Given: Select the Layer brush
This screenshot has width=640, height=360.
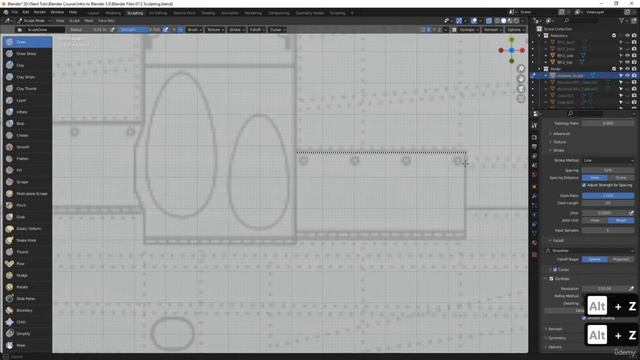Looking at the screenshot, I should click(27, 100).
